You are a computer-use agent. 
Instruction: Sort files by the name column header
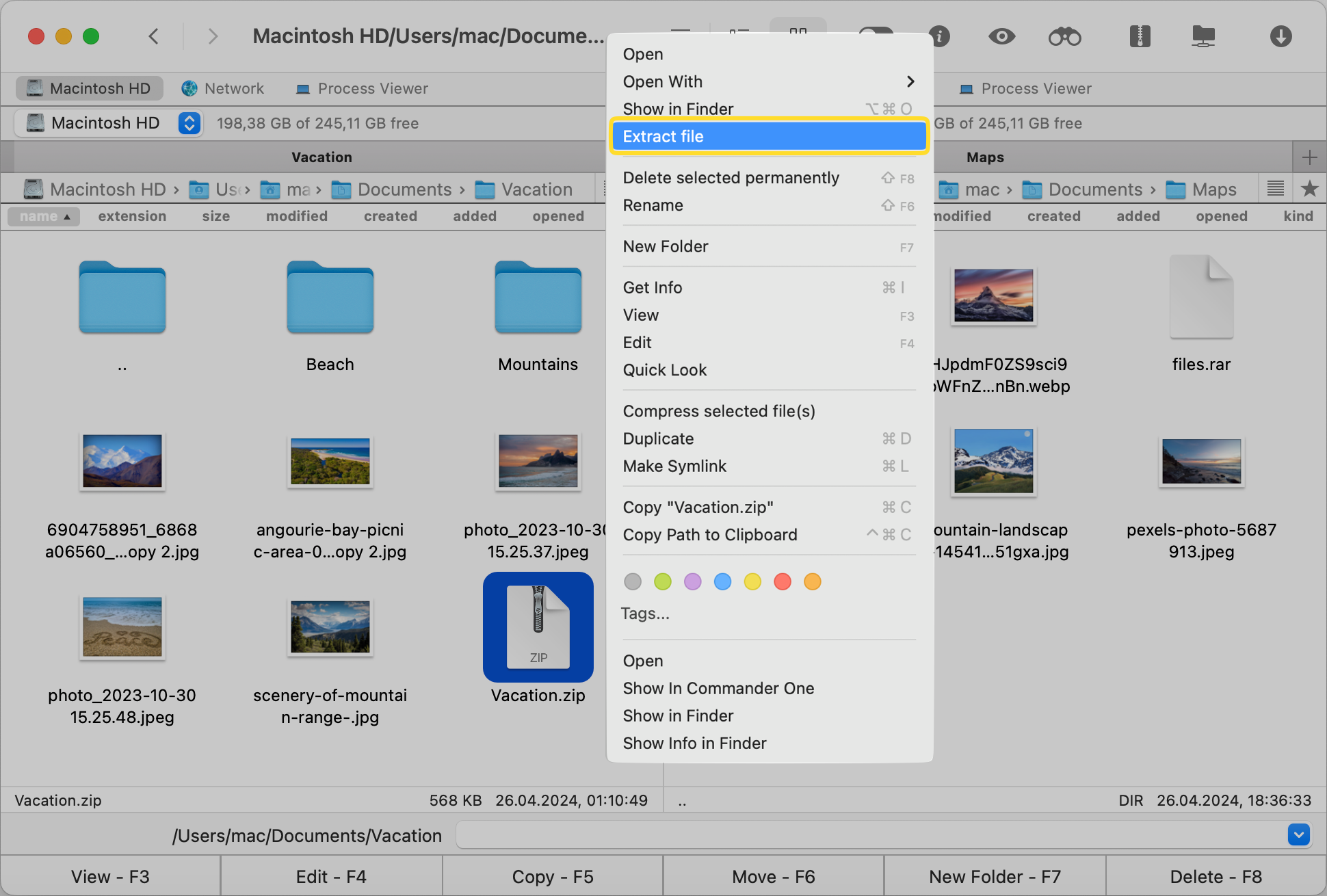[43, 216]
